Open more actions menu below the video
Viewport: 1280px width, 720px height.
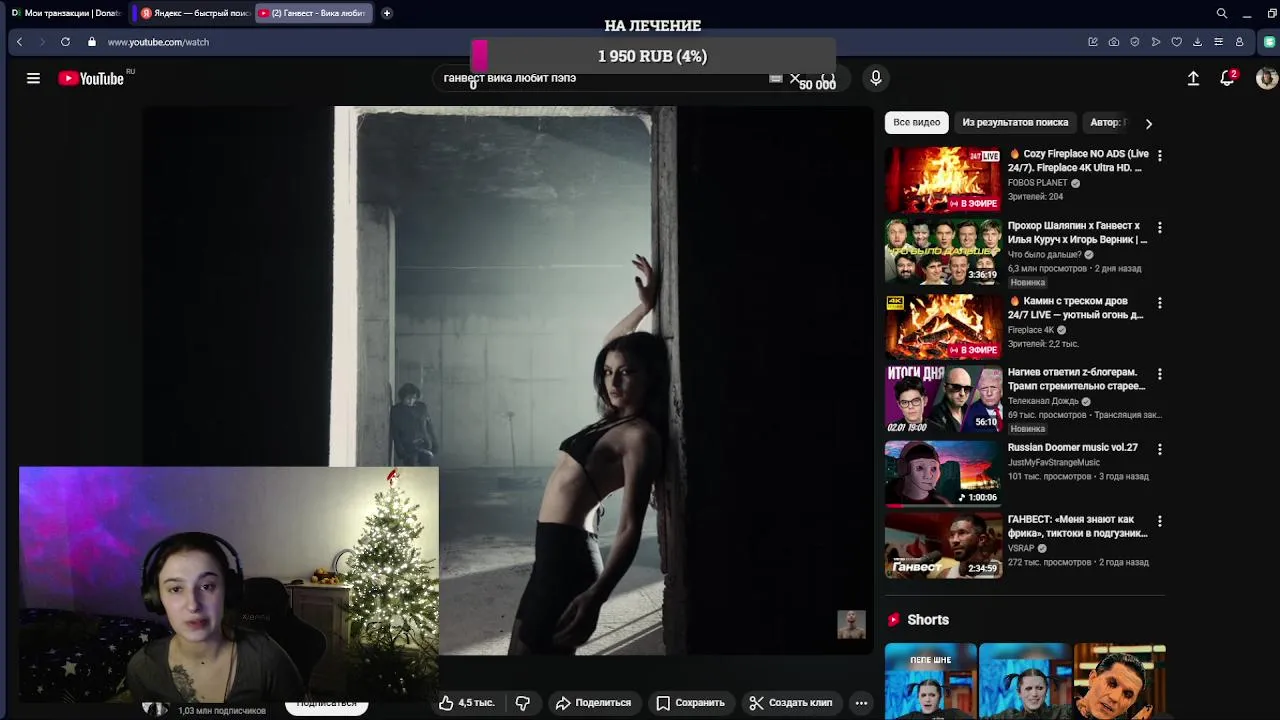point(861,703)
